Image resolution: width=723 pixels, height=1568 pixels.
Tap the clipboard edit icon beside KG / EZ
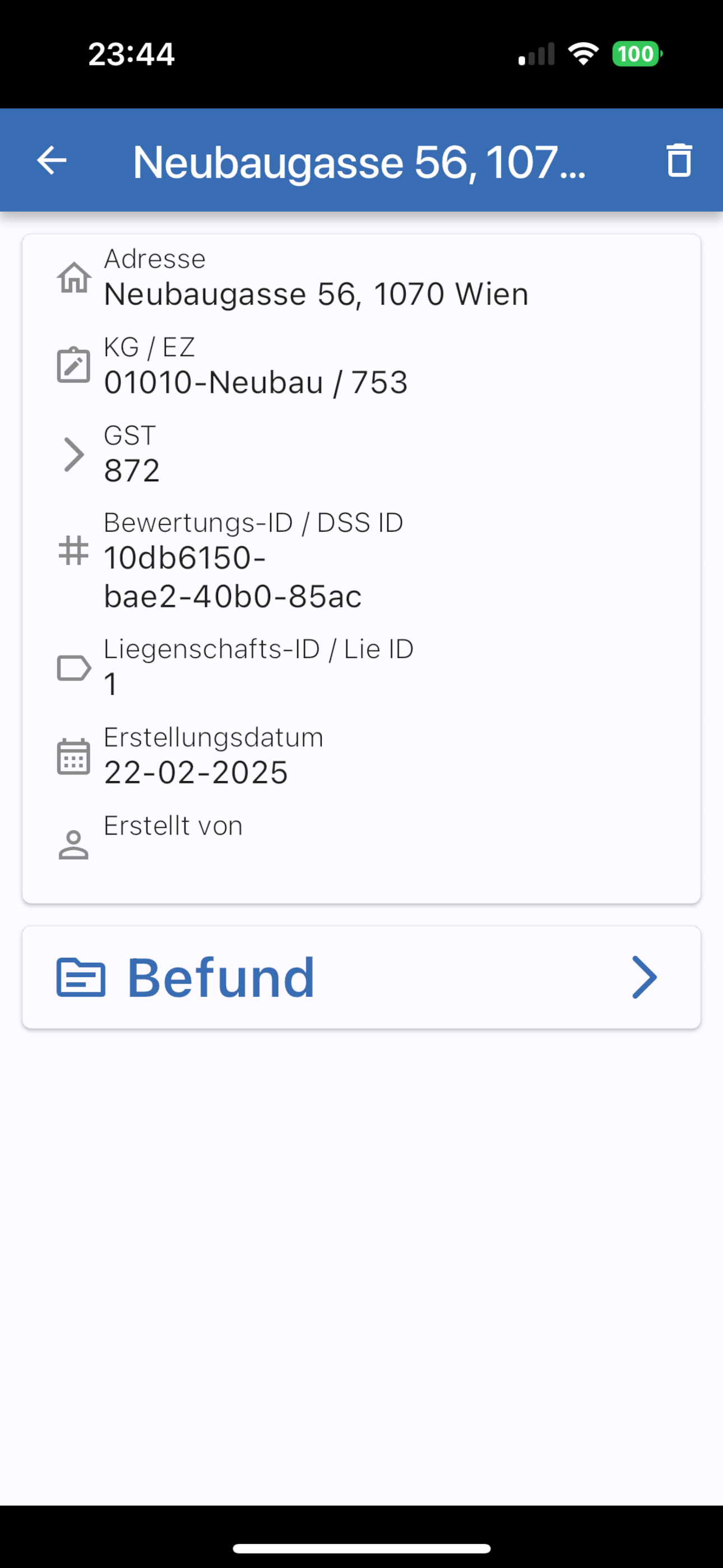point(73,365)
